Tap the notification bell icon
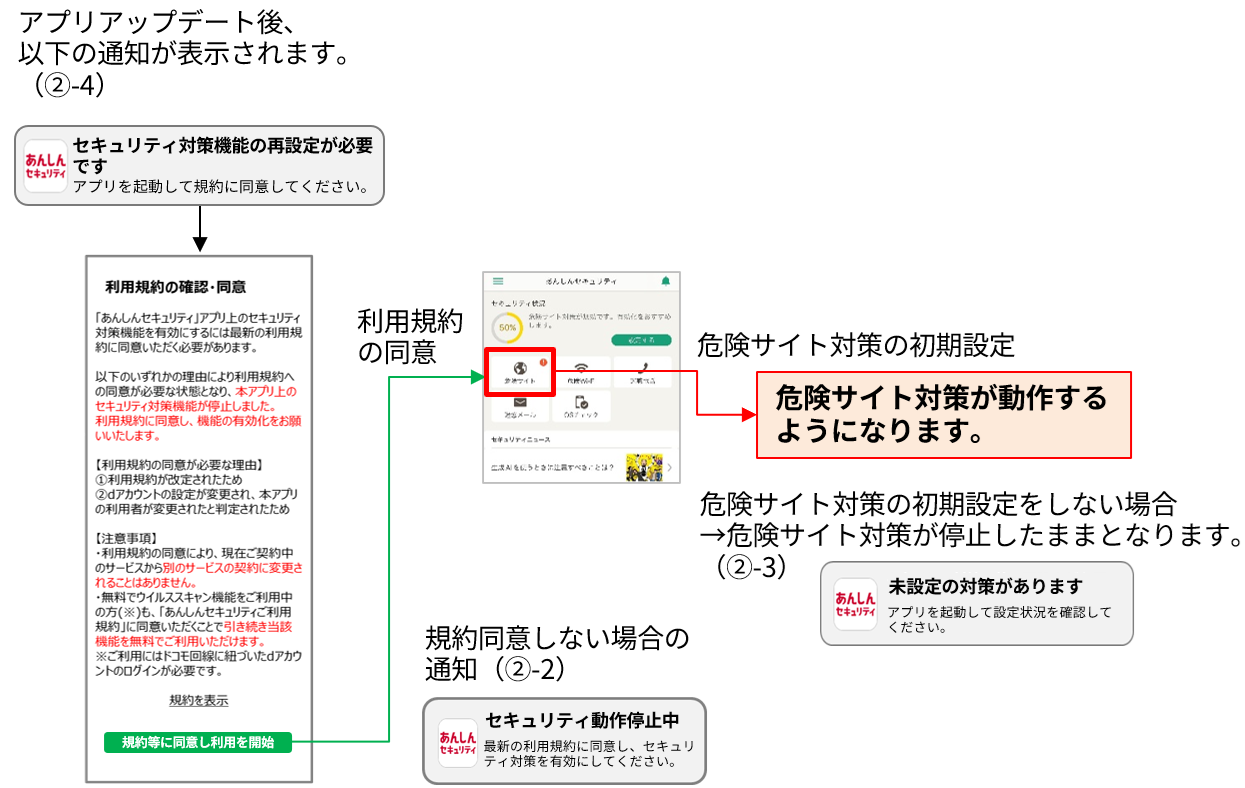 [666, 282]
